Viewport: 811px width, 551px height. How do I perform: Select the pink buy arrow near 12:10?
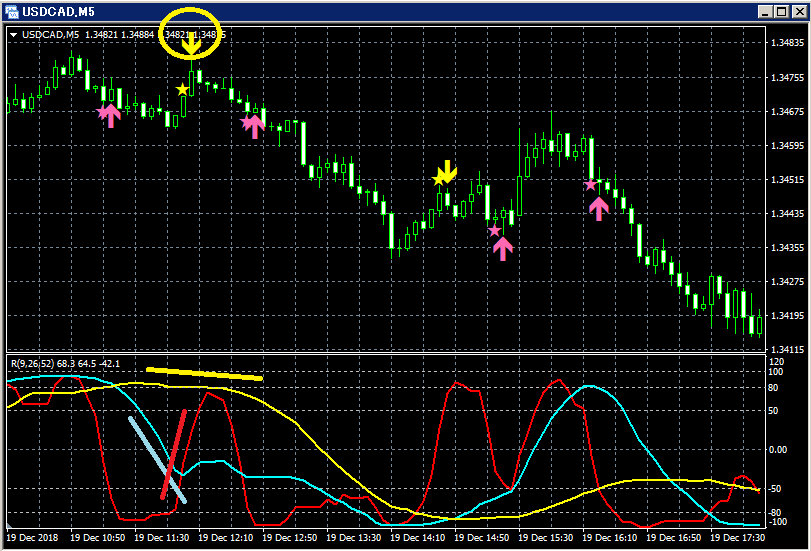254,126
